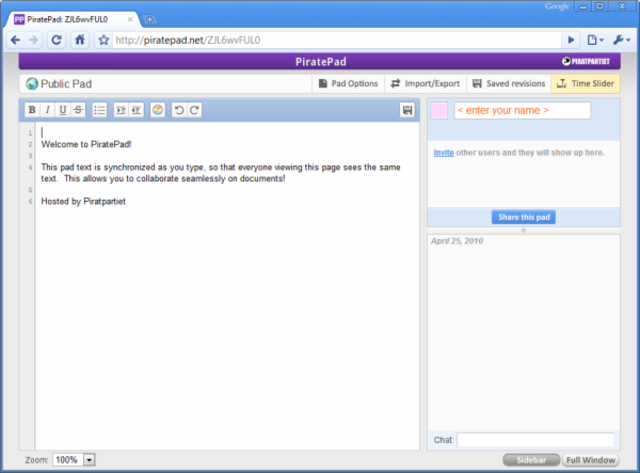Toggle the Sidebar button

[531, 460]
